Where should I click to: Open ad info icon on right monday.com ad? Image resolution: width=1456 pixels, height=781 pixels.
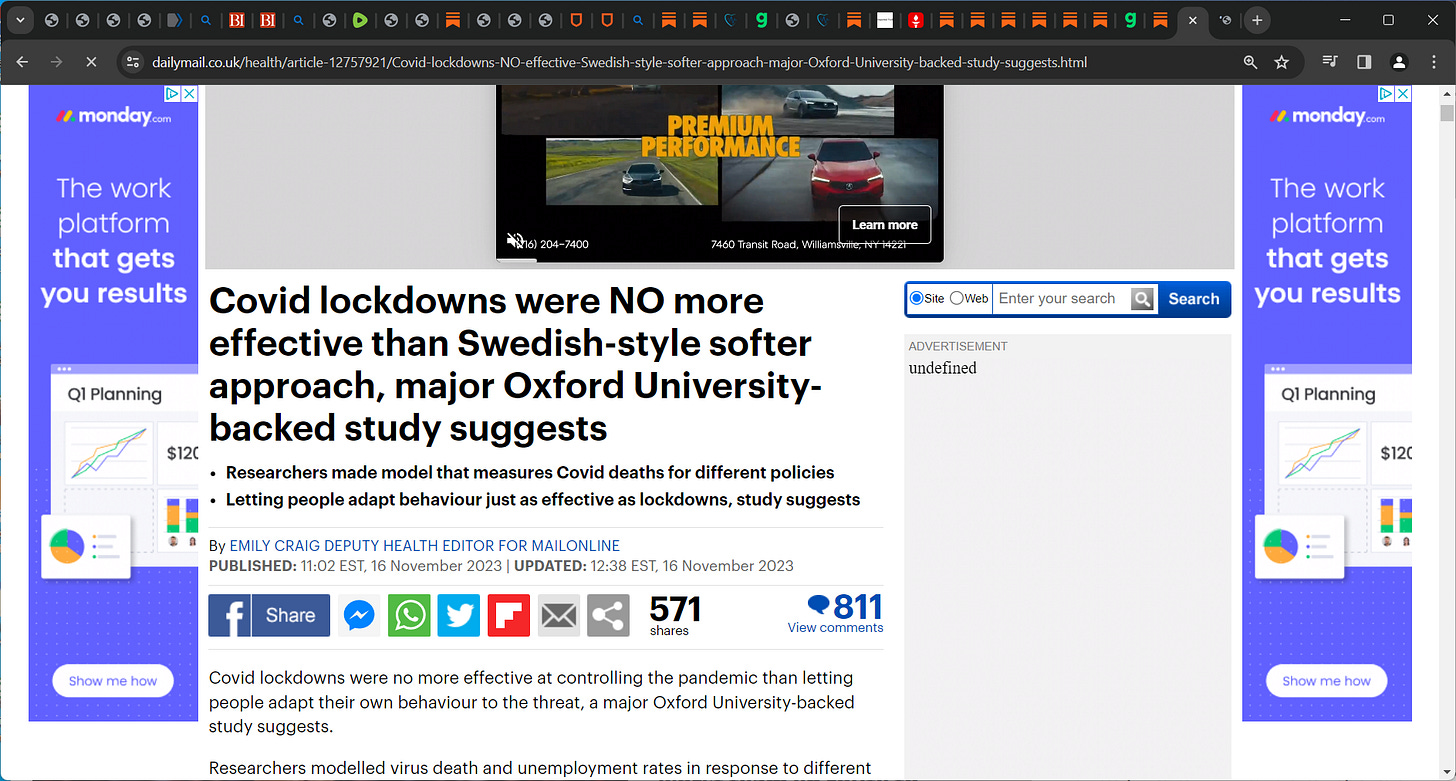(1386, 93)
